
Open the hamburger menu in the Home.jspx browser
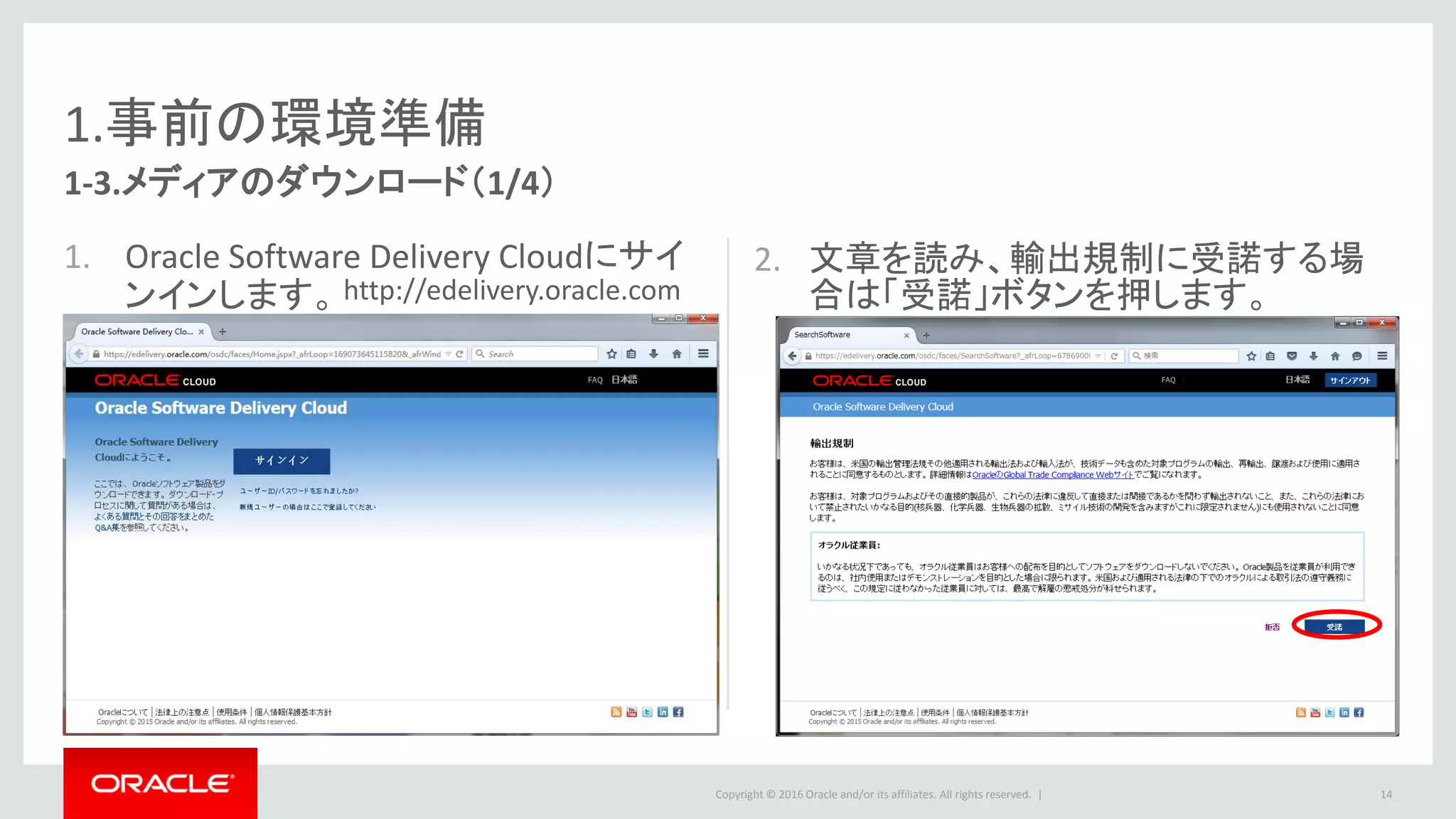tap(703, 353)
